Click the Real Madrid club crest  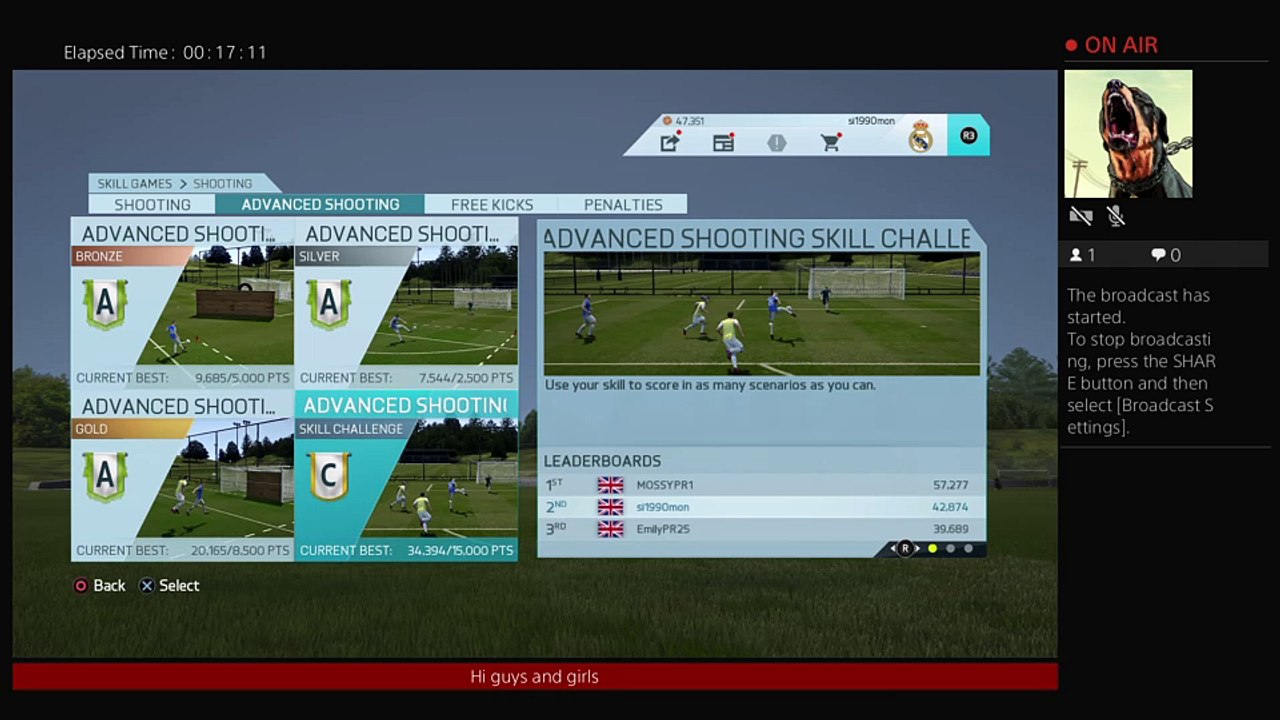921,136
